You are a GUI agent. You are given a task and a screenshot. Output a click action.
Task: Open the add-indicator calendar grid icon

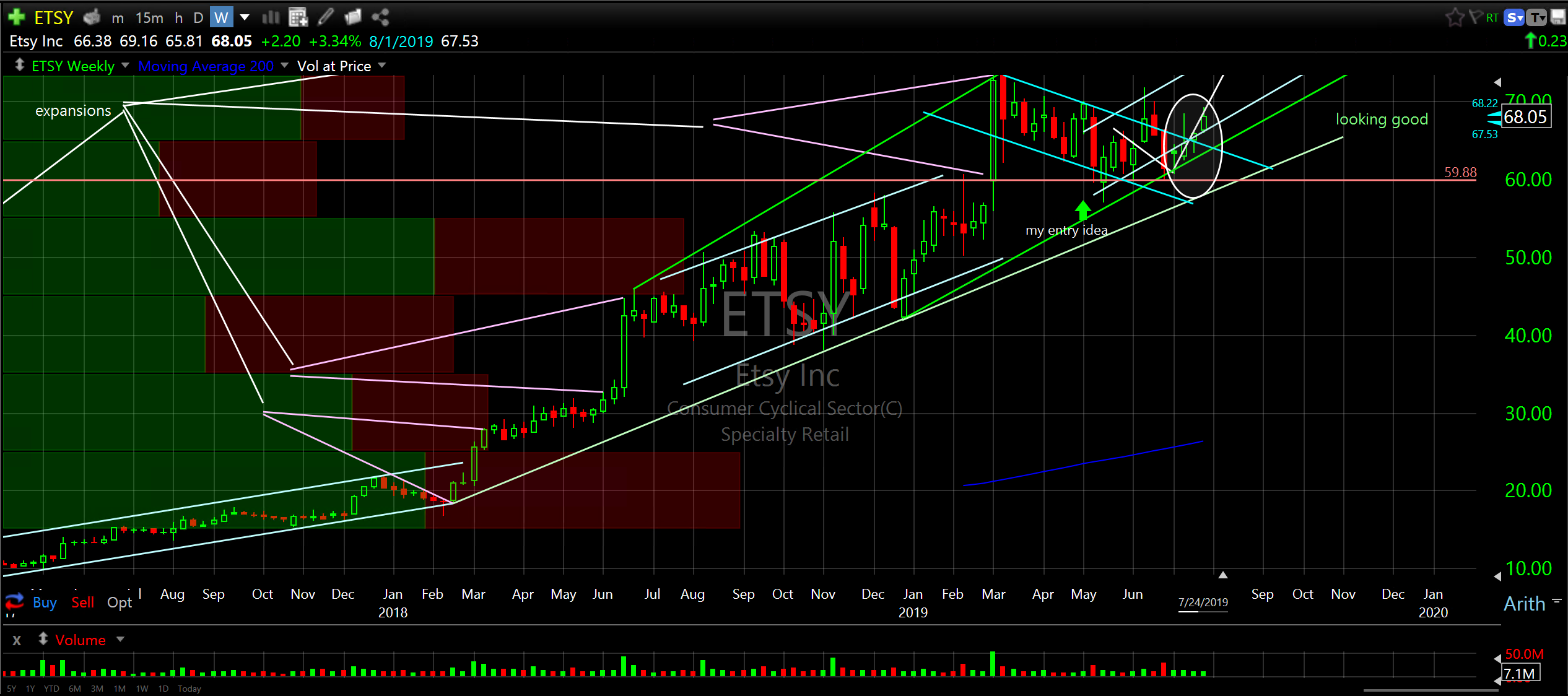(298, 17)
